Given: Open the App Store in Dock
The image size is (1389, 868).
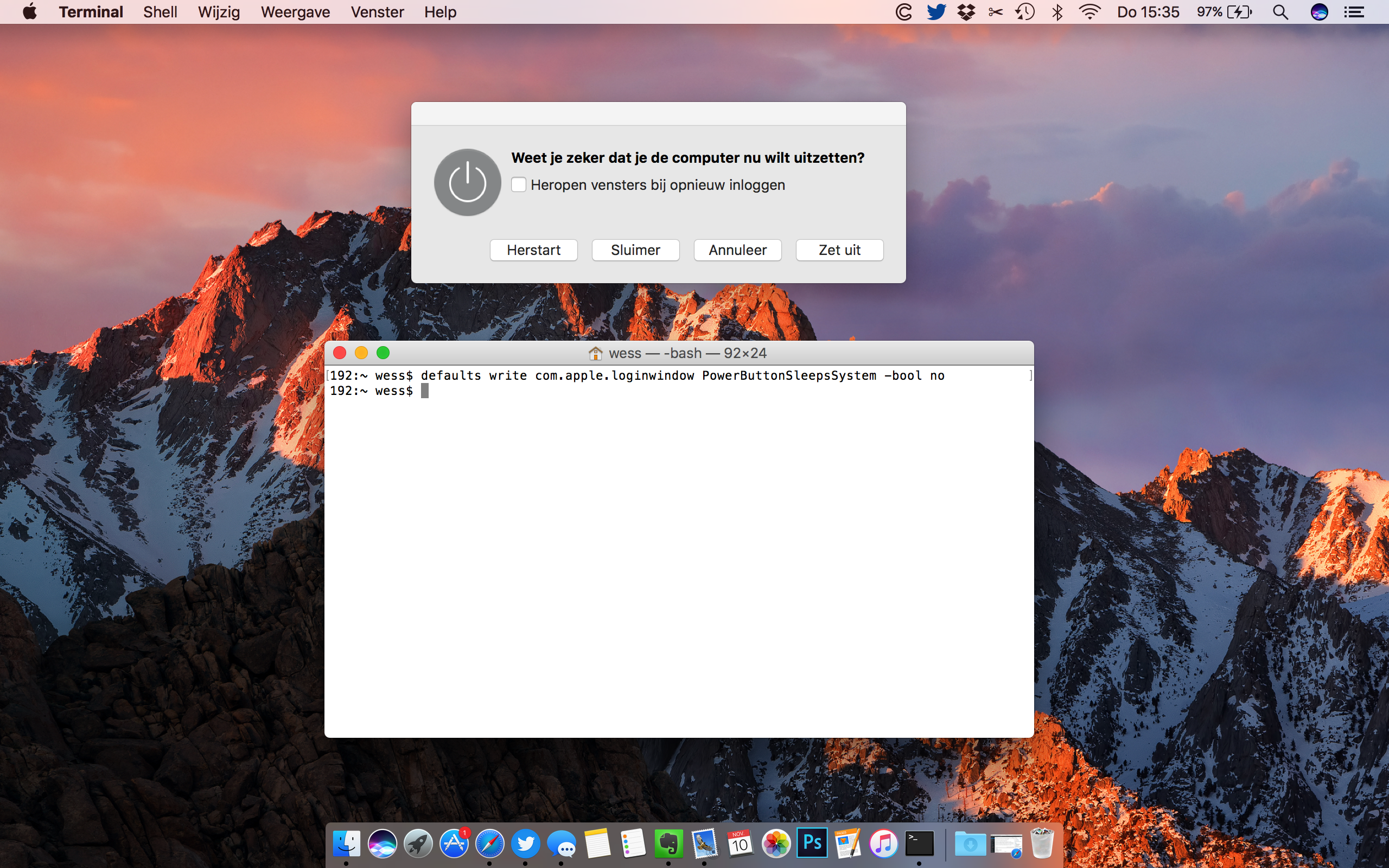Looking at the screenshot, I should point(454,844).
